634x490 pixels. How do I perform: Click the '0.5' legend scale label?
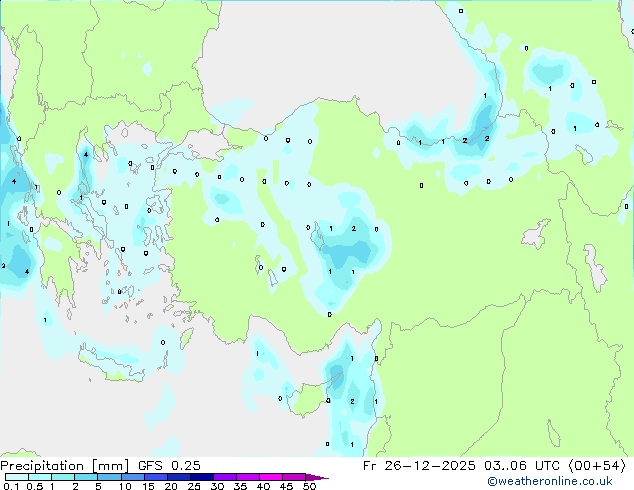point(35,486)
